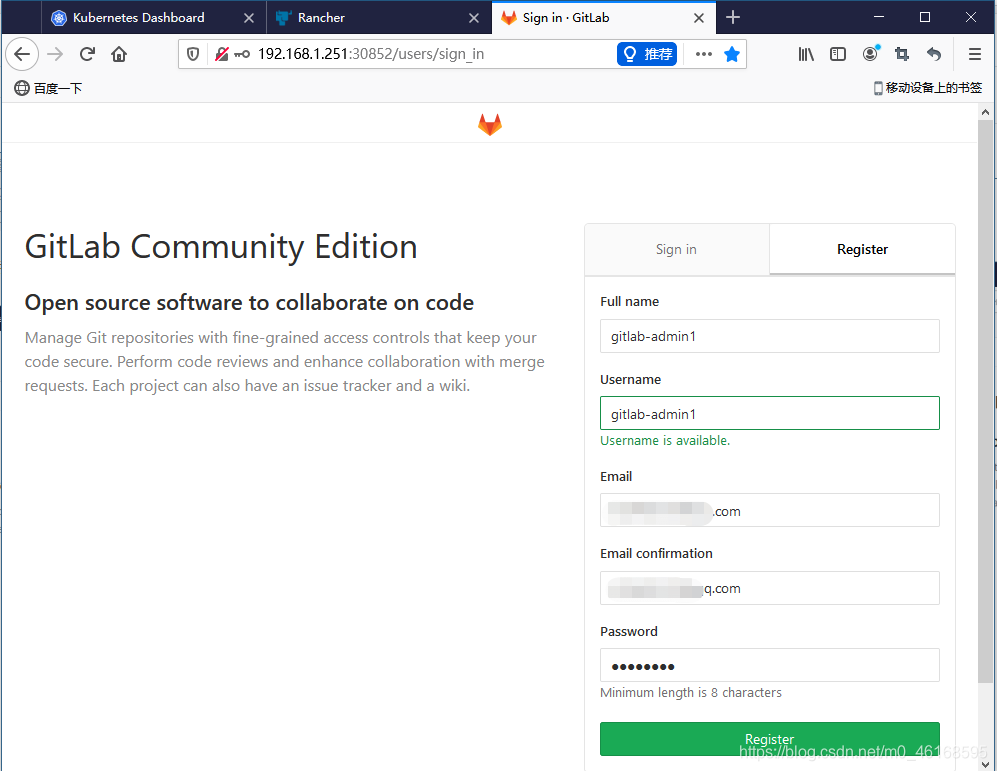Click the Email confirmation field
The height and width of the screenshot is (771, 997).
(769, 588)
